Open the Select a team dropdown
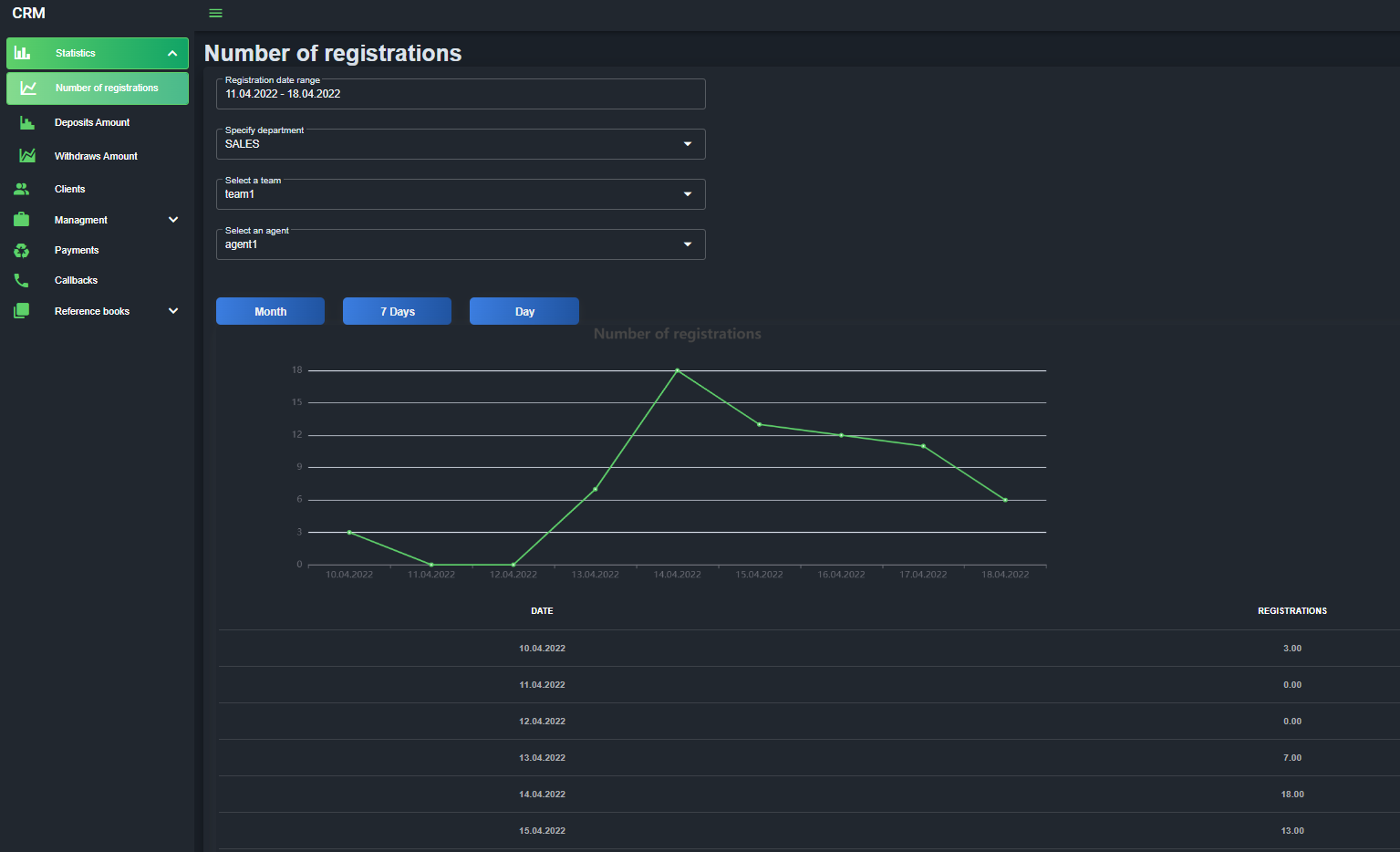 (x=461, y=194)
